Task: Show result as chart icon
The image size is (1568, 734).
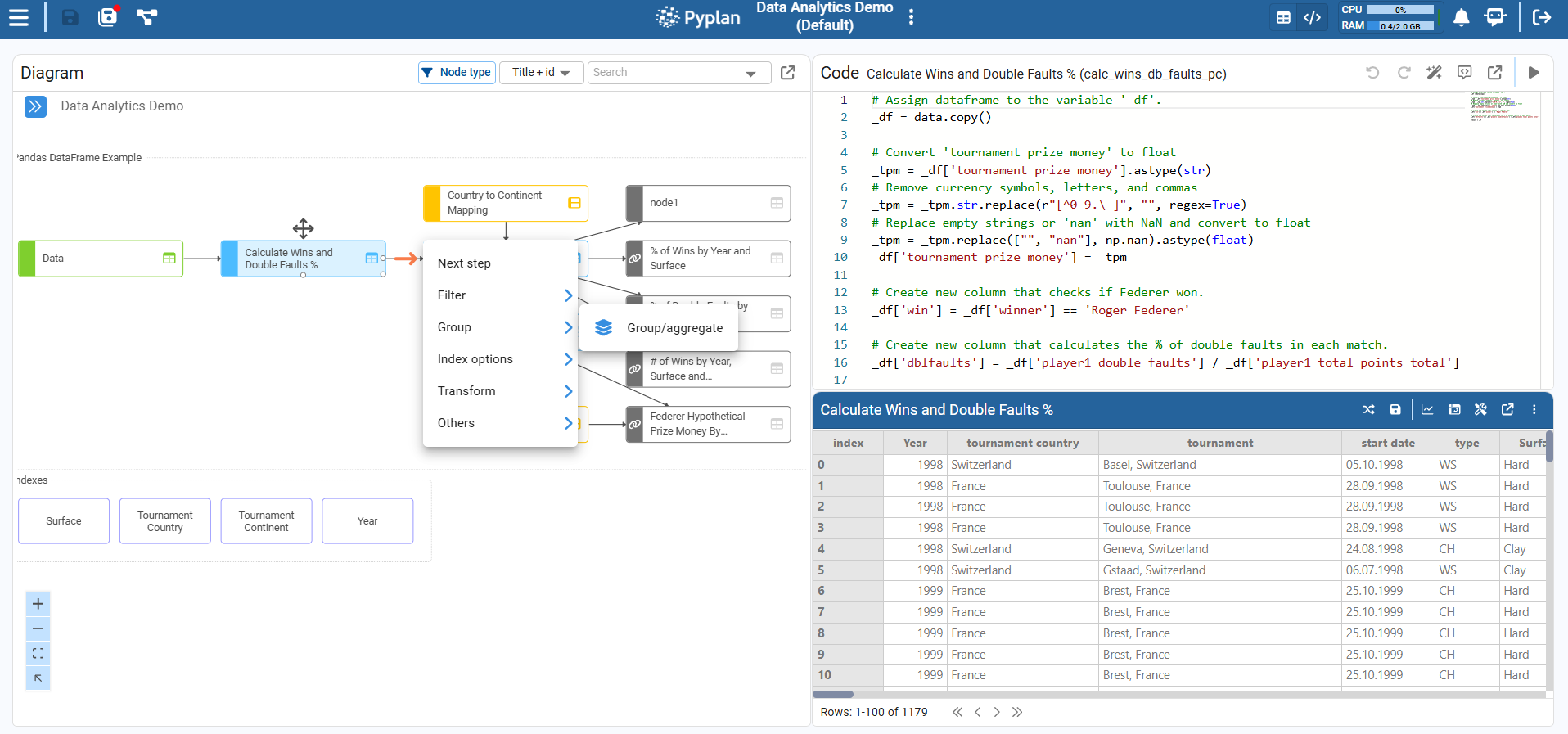Action: coord(1427,410)
